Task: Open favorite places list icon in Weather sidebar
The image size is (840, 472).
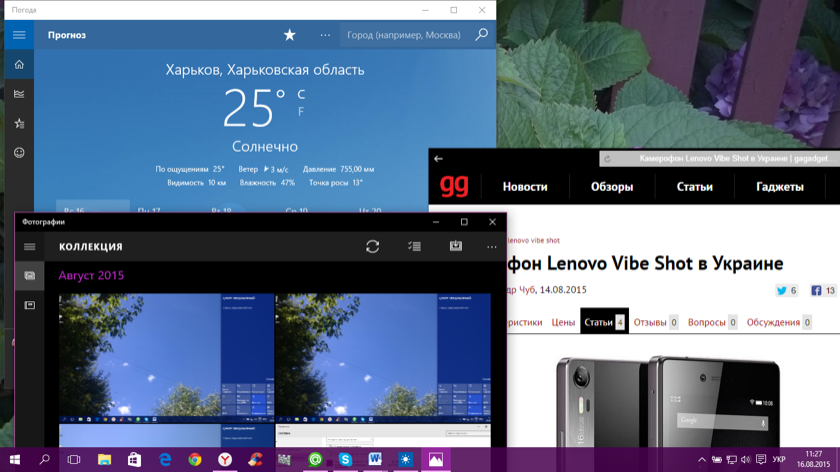Action: (x=19, y=124)
